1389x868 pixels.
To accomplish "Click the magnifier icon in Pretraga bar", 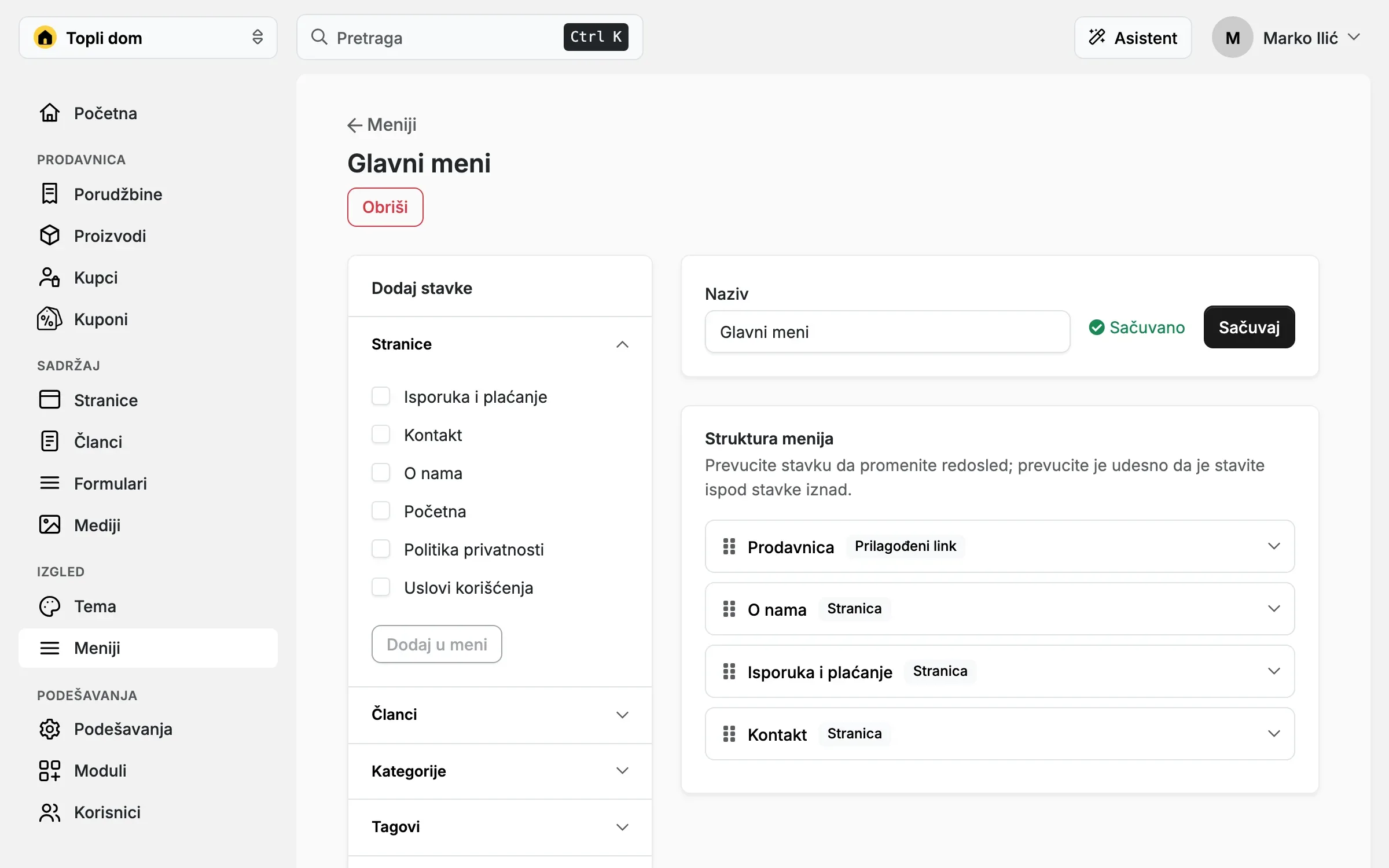I will click(x=319, y=37).
